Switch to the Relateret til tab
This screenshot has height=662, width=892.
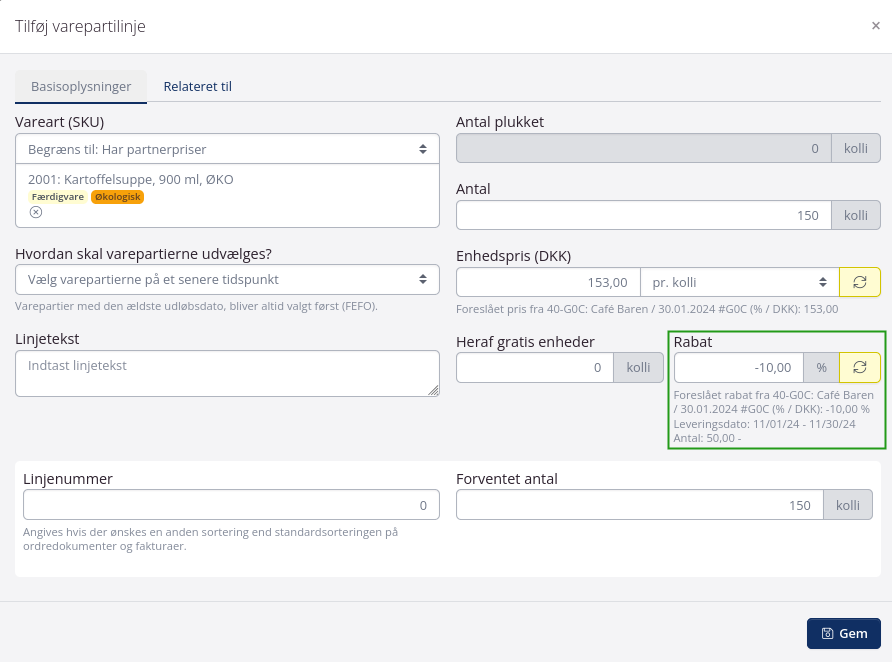tap(198, 87)
